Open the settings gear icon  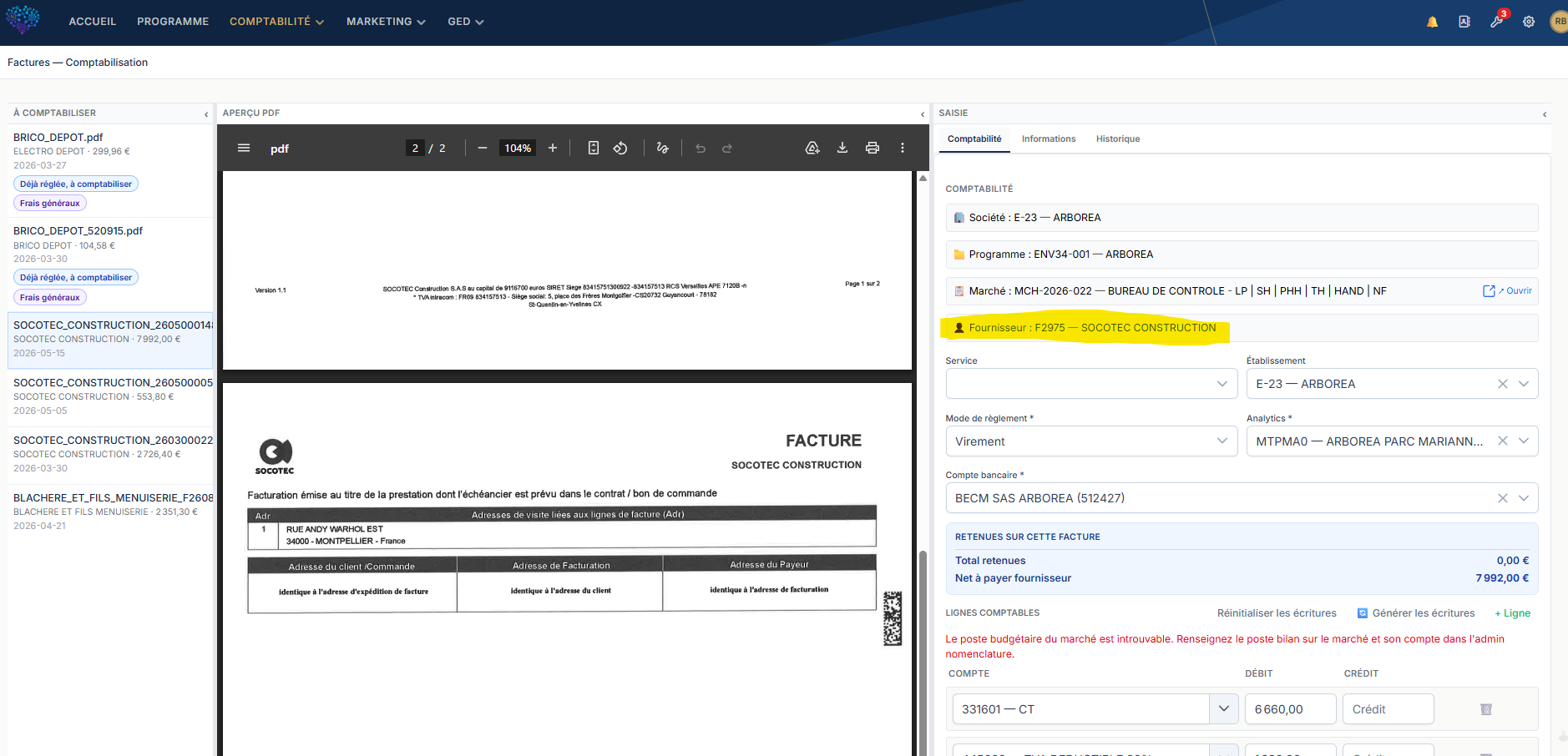tap(1529, 22)
